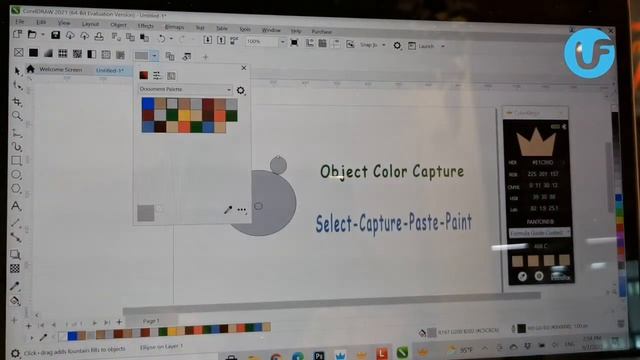
Task: Click the zoom level 100% field
Action: pos(261,42)
